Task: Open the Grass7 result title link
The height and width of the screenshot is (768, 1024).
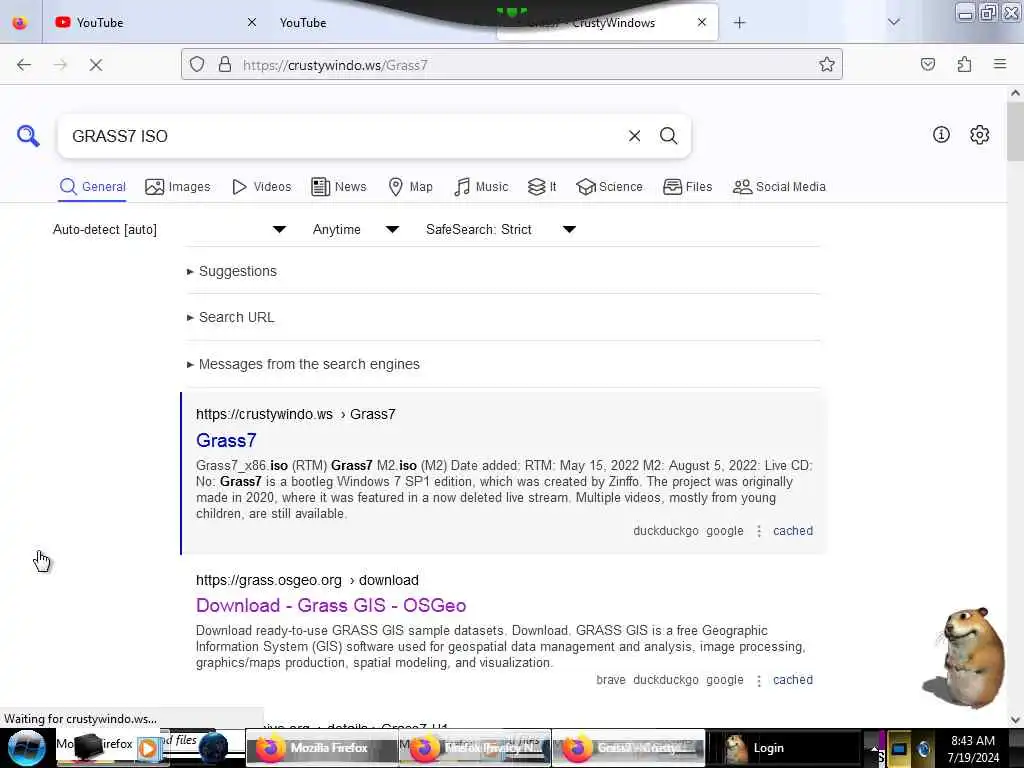Action: 226,440
